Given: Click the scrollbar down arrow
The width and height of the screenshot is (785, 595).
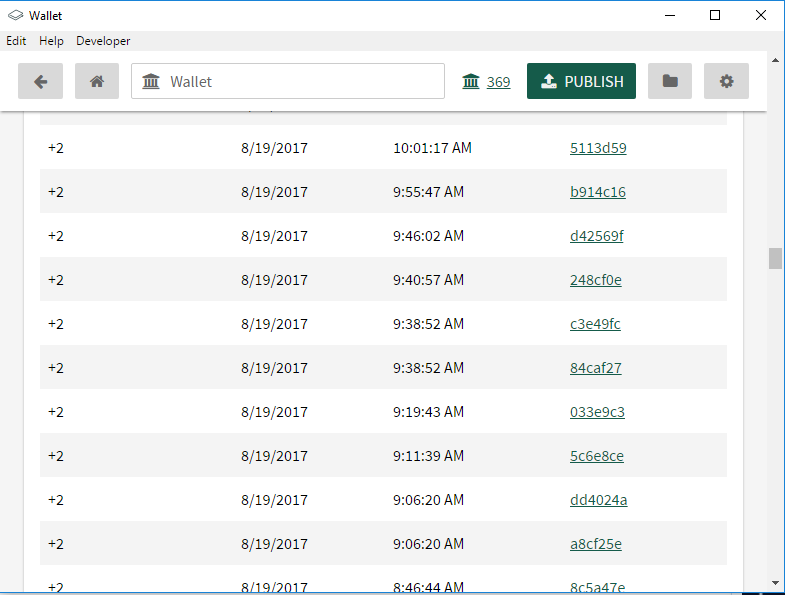Looking at the screenshot, I should [x=775, y=582].
